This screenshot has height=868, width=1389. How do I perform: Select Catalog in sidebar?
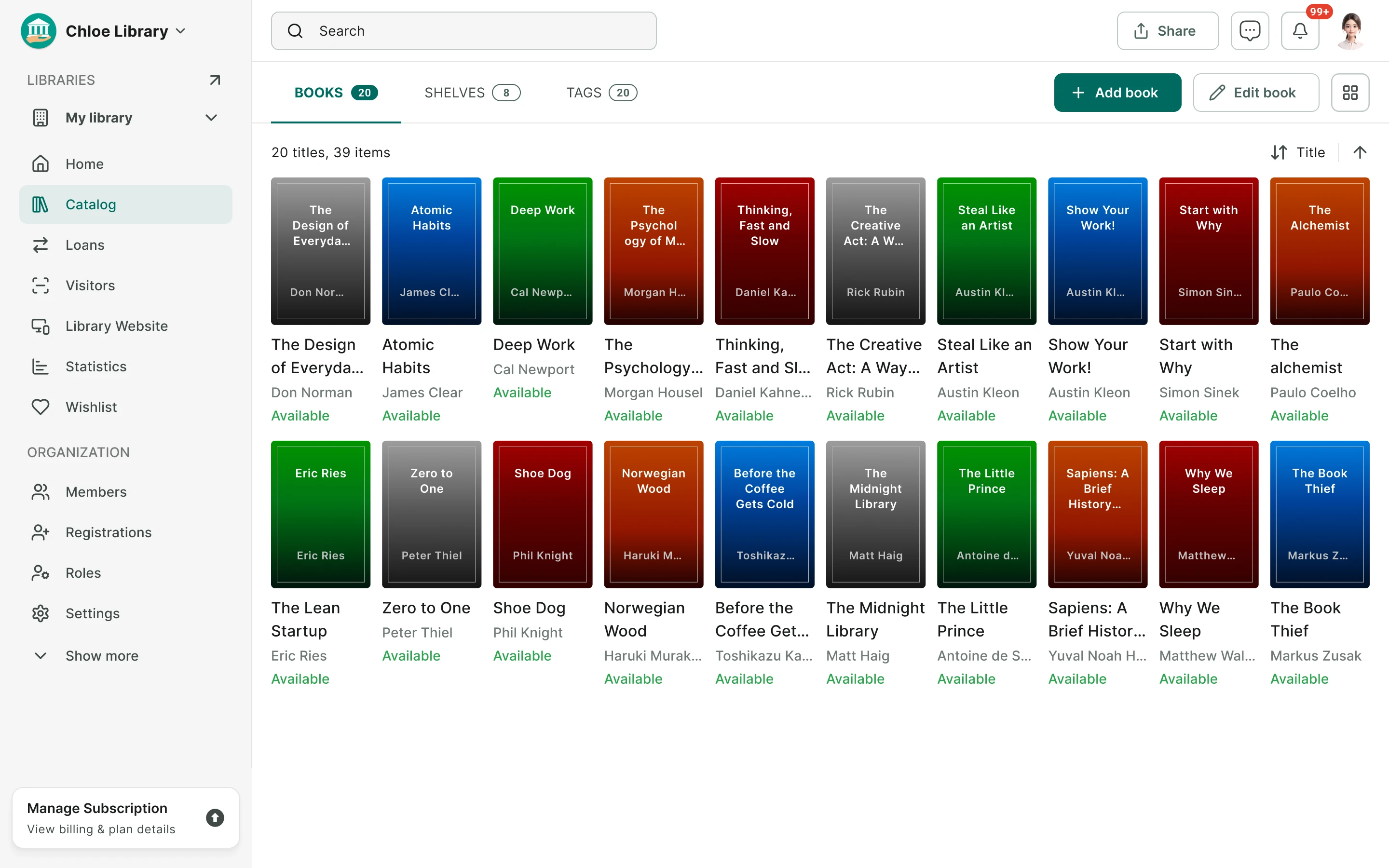tap(126, 204)
